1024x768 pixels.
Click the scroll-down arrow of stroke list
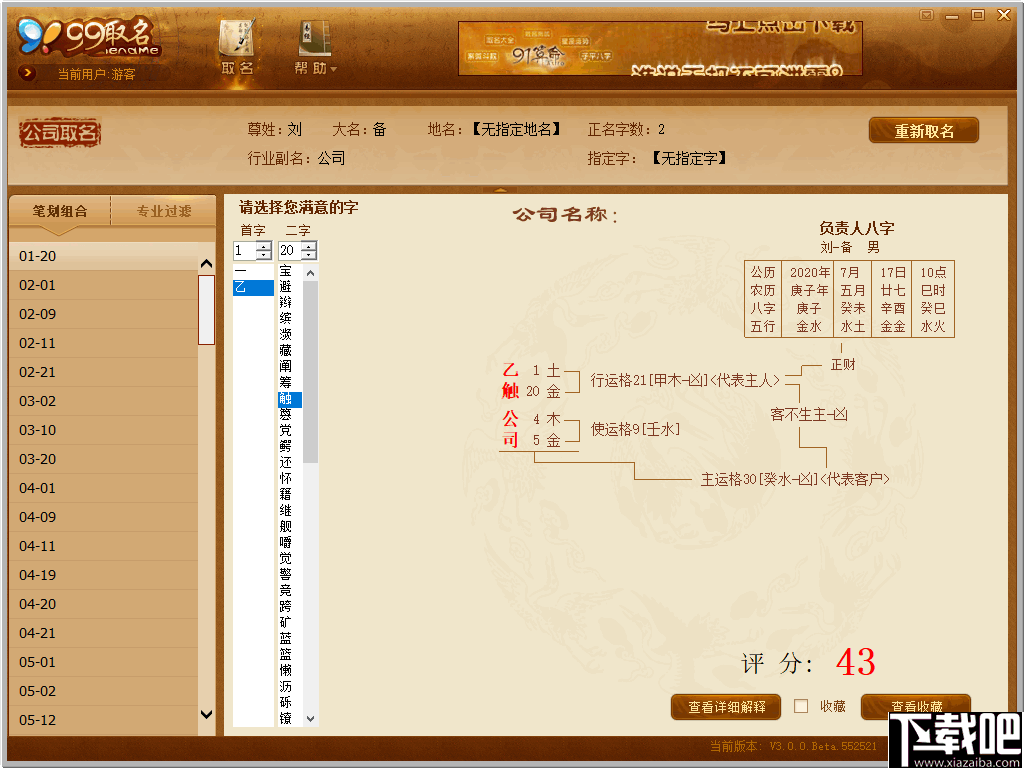click(x=206, y=714)
